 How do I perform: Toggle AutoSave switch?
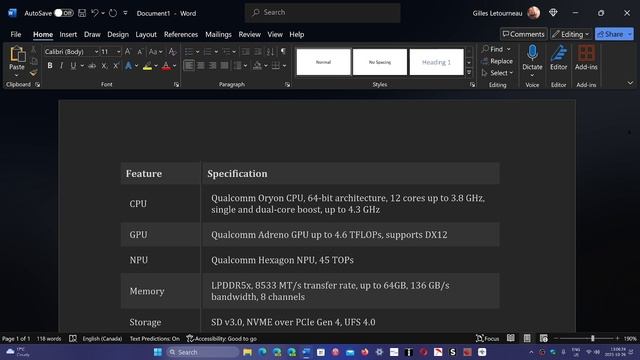click(x=64, y=13)
